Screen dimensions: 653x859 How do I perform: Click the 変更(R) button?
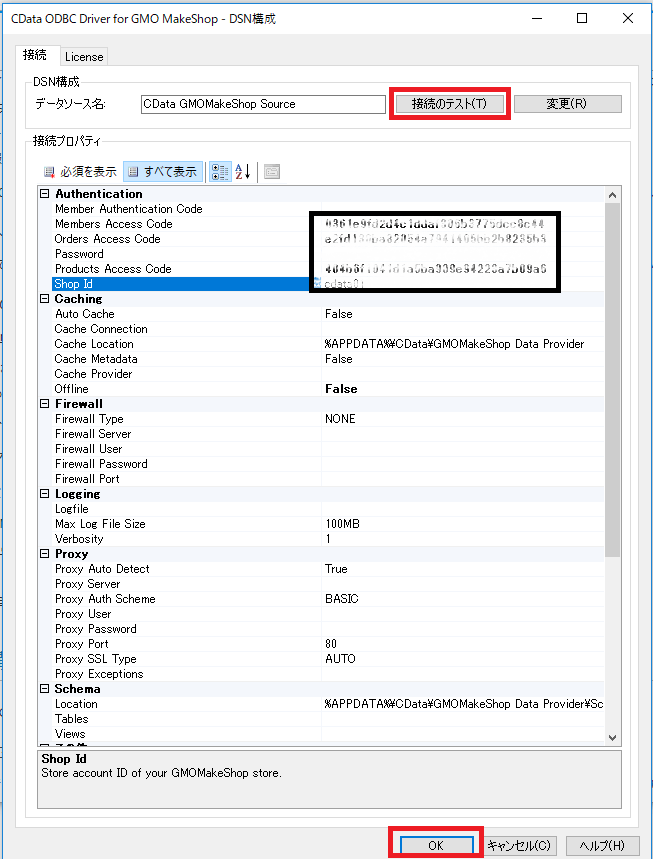pyautogui.click(x=568, y=104)
